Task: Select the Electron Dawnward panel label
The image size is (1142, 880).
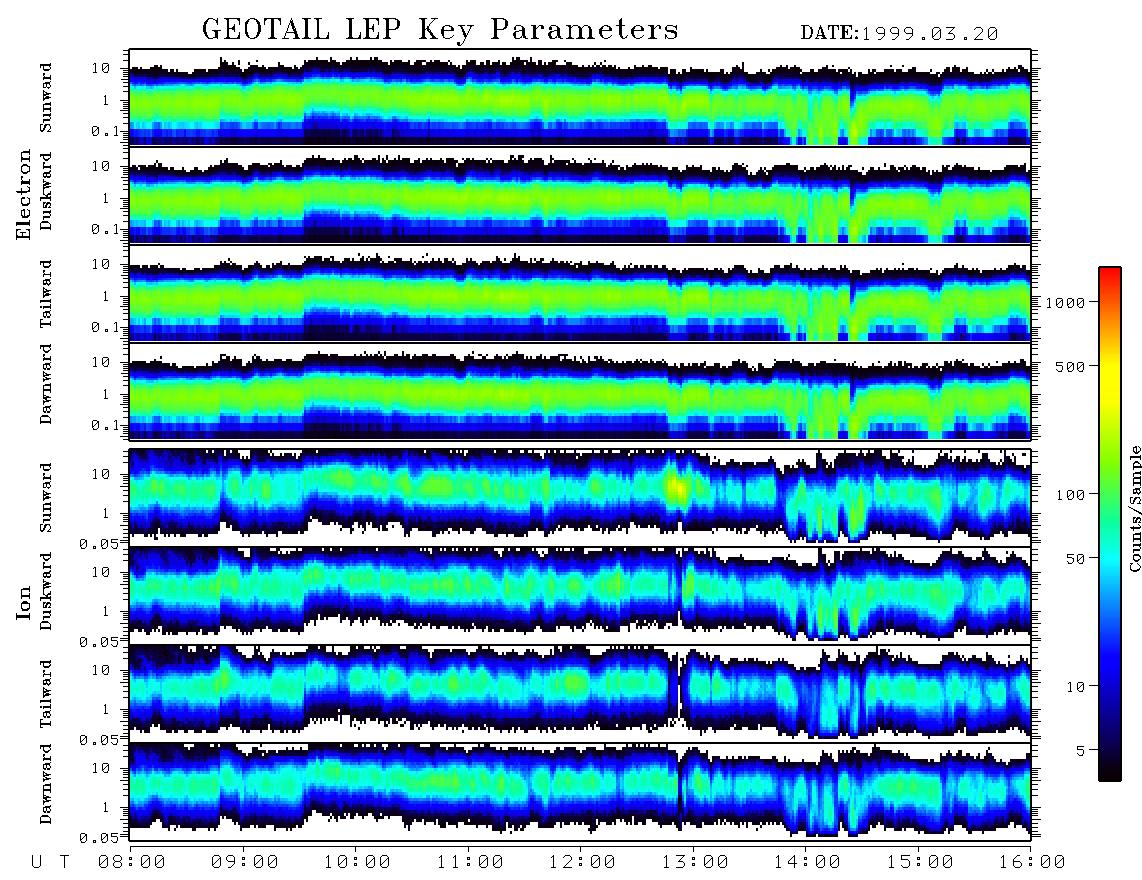Action: tap(46, 384)
